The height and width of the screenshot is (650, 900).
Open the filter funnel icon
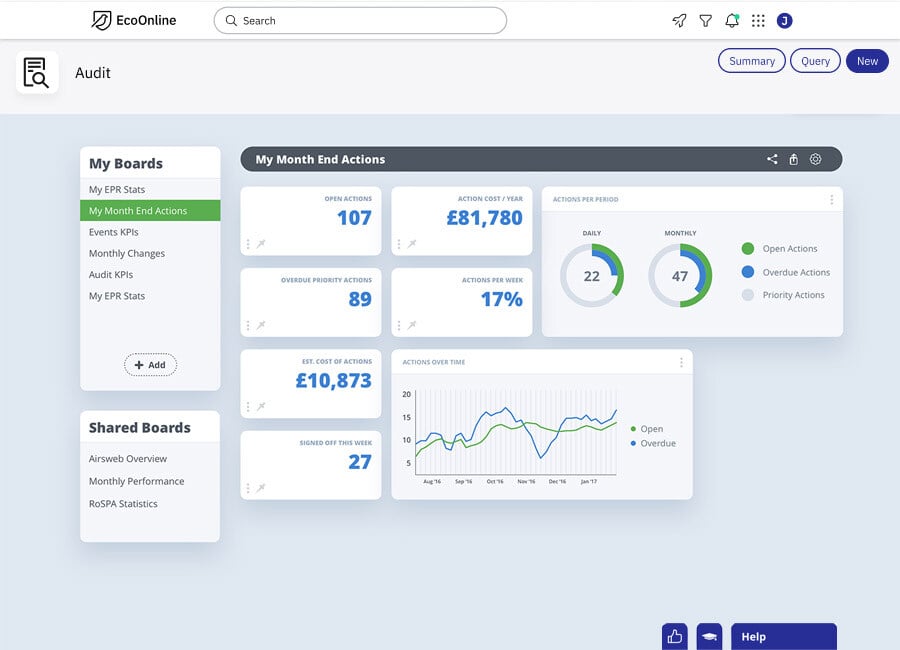[705, 21]
